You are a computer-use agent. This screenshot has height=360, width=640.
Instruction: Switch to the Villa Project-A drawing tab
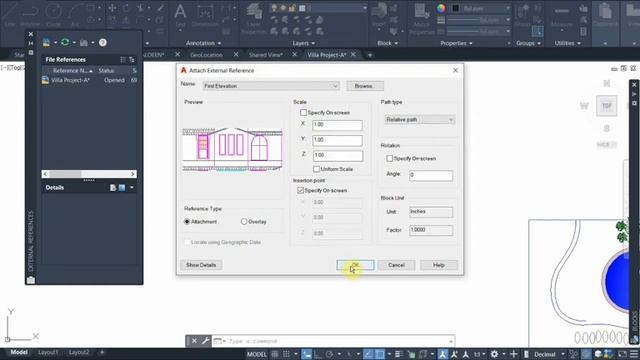[327, 55]
